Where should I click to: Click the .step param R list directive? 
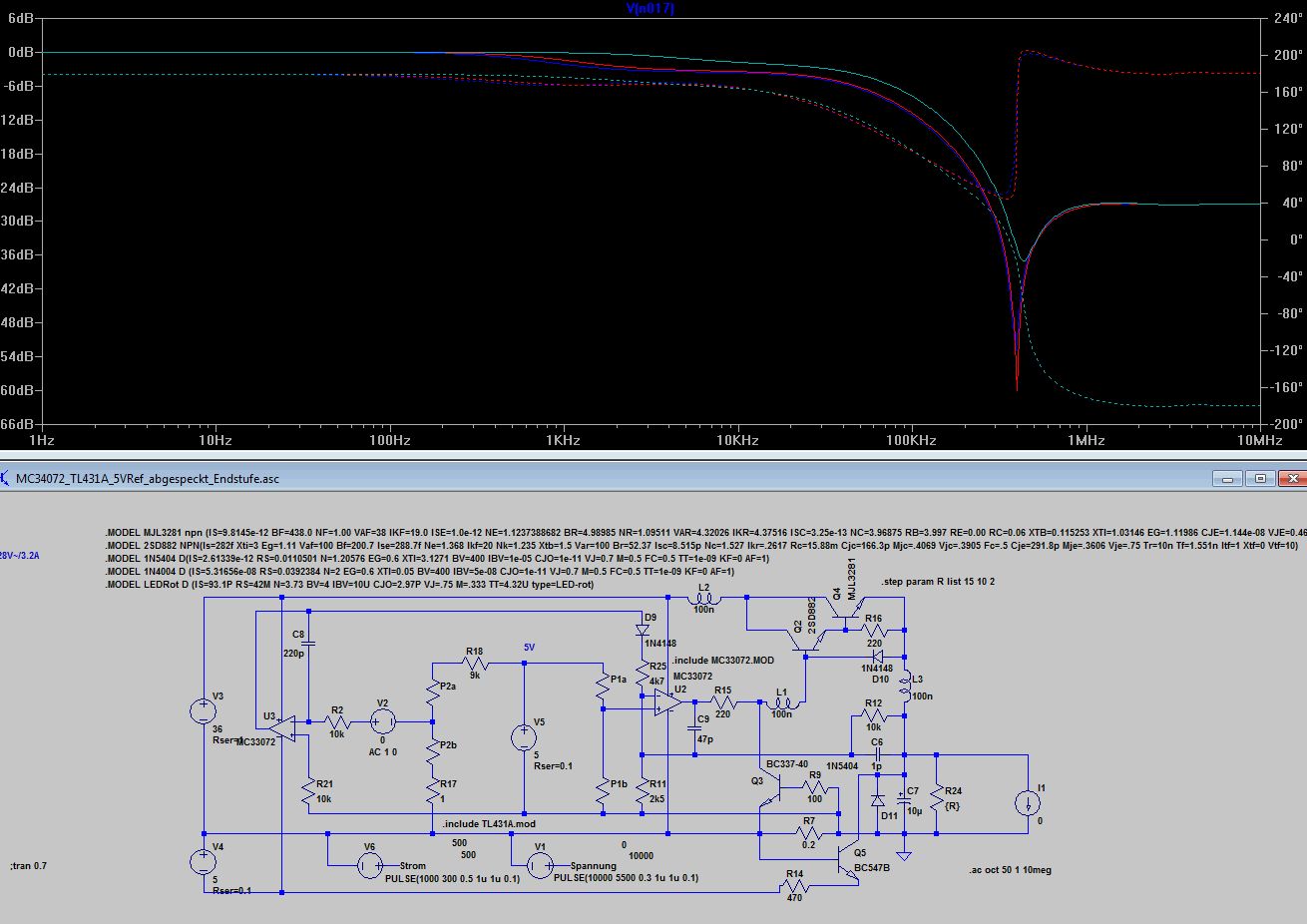(938, 582)
